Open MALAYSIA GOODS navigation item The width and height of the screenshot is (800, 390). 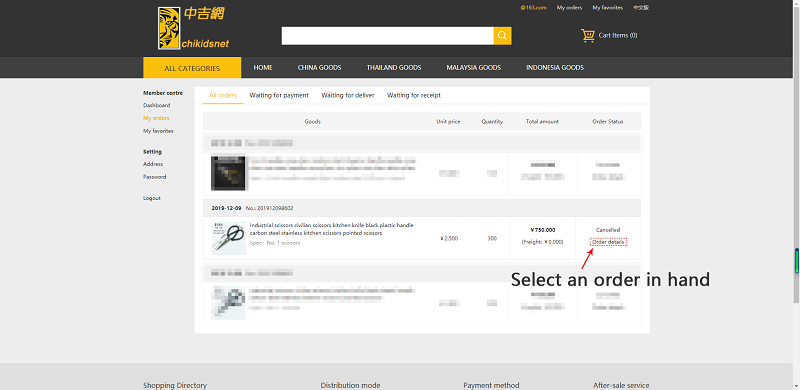tap(473, 67)
